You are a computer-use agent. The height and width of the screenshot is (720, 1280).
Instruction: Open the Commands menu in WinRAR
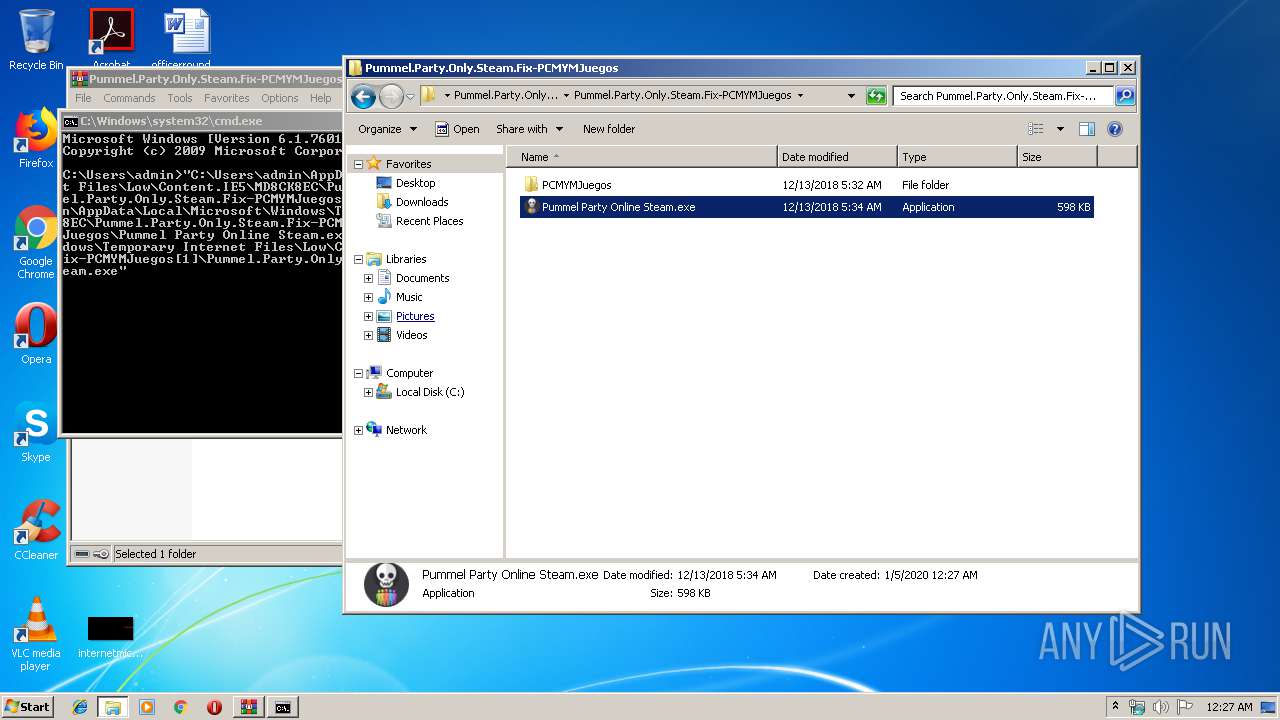tap(129, 98)
